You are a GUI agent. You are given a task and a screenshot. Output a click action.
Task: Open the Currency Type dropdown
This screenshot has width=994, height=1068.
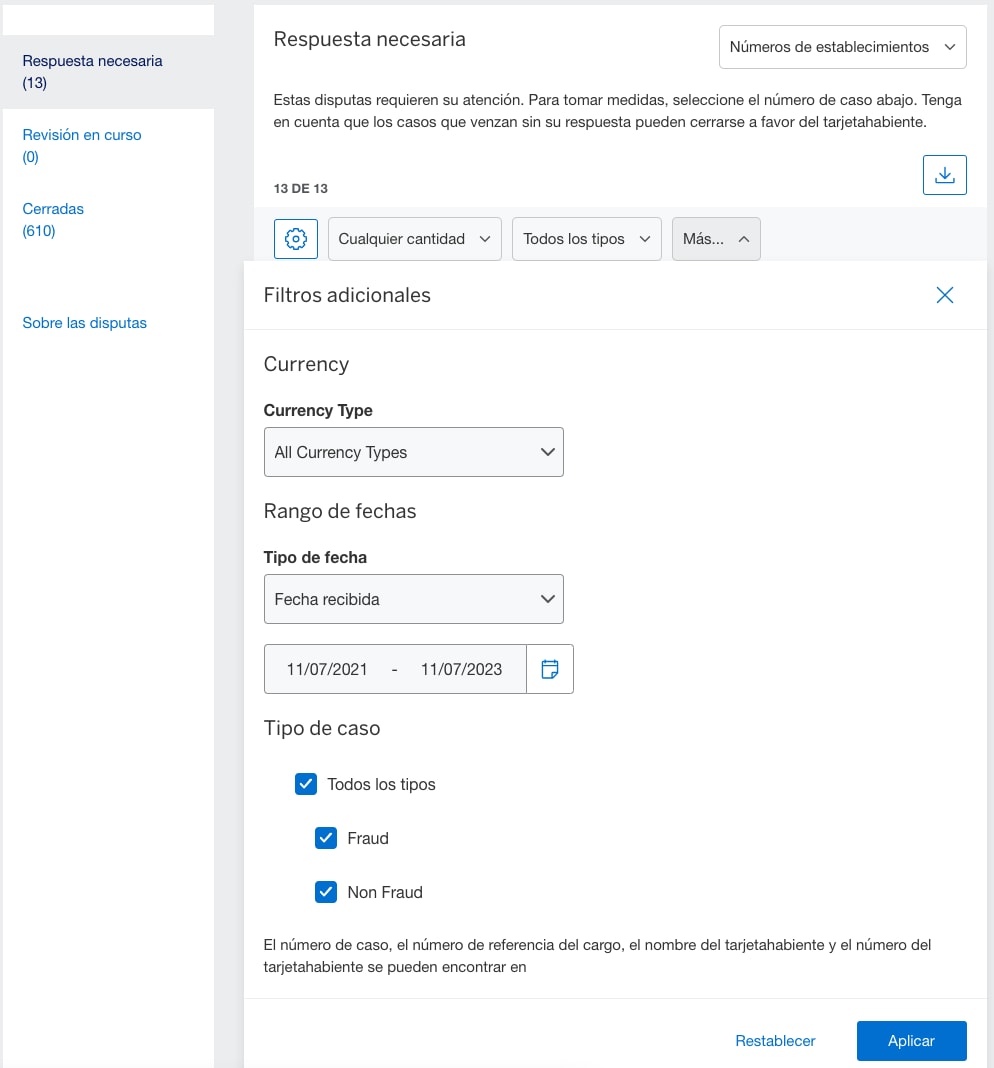click(x=413, y=452)
